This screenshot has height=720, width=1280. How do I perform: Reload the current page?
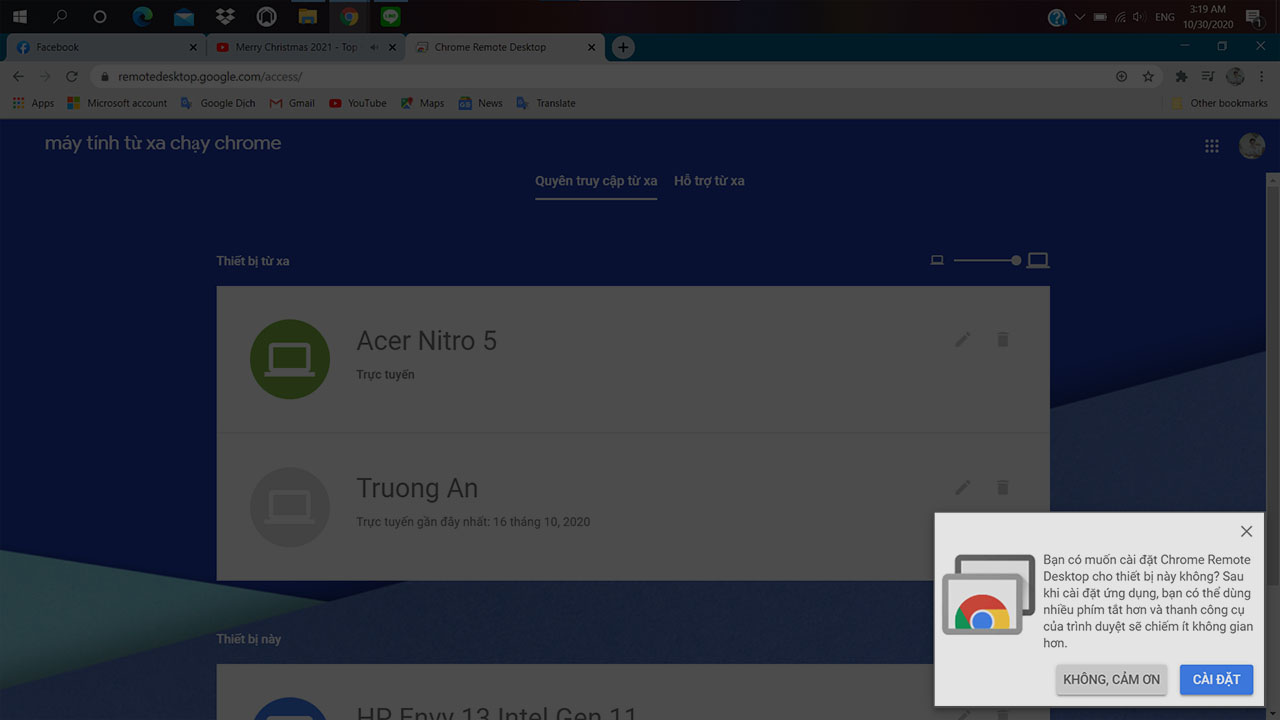(72, 76)
